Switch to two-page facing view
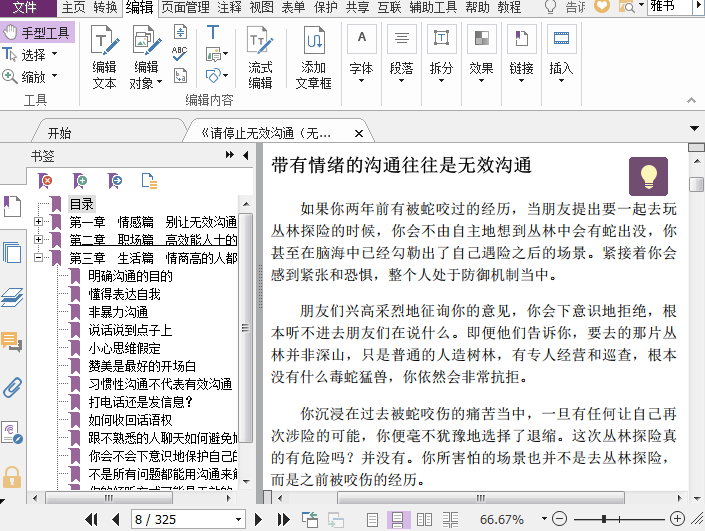 coord(424,519)
